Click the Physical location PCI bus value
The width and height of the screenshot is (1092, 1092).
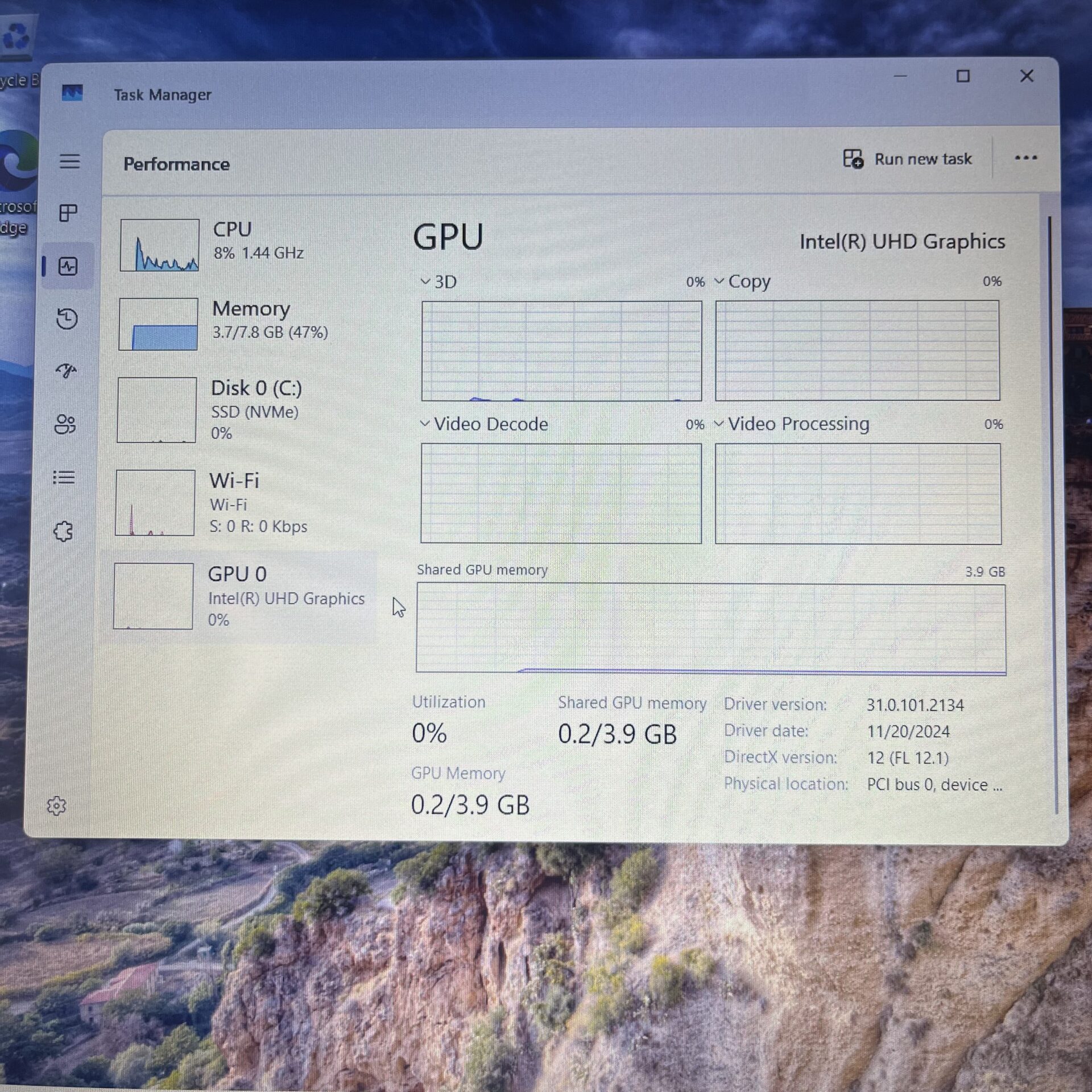coord(935,785)
